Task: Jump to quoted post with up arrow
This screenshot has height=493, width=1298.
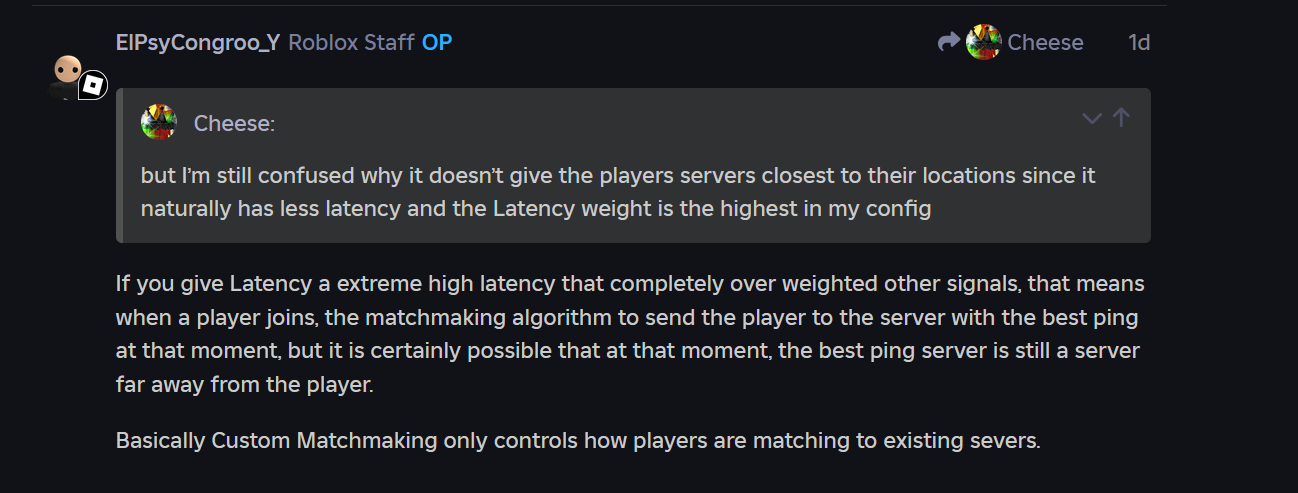Action: tap(1121, 118)
